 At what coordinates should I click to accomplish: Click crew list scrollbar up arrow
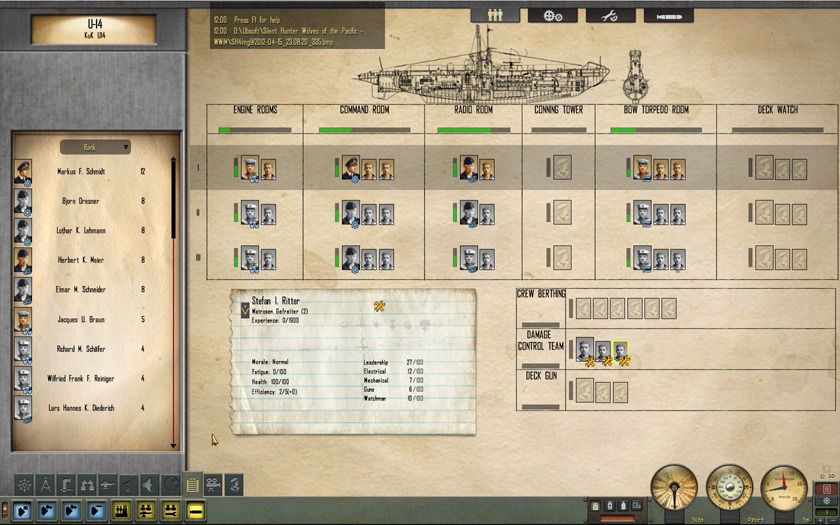[173, 160]
